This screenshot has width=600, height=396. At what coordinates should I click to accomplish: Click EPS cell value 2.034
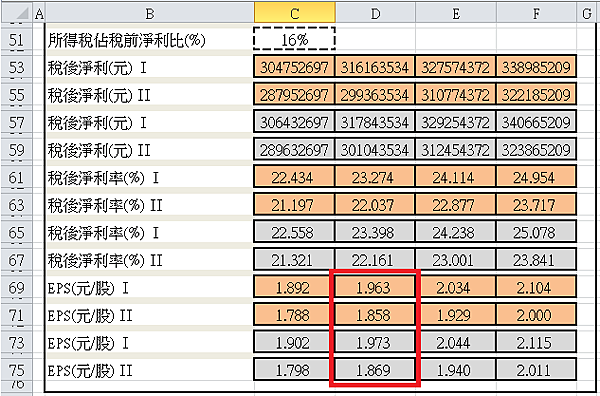point(455,288)
